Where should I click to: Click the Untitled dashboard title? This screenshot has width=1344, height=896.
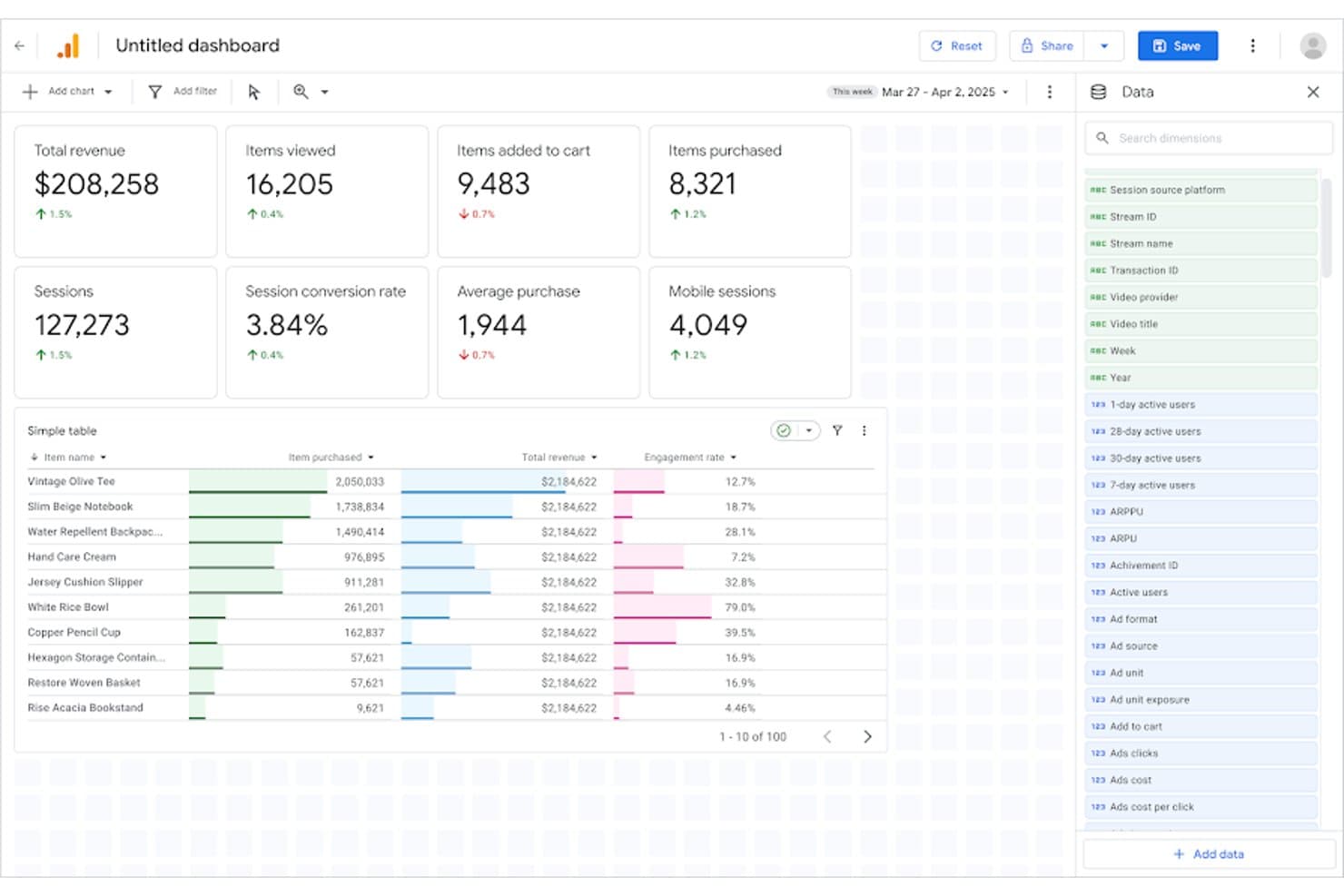pos(197,45)
